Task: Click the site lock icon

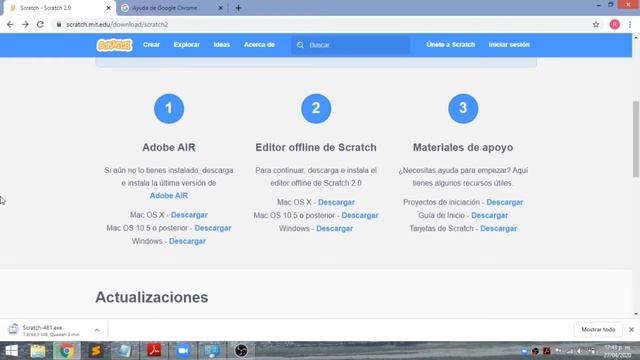Action: coord(59,24)
